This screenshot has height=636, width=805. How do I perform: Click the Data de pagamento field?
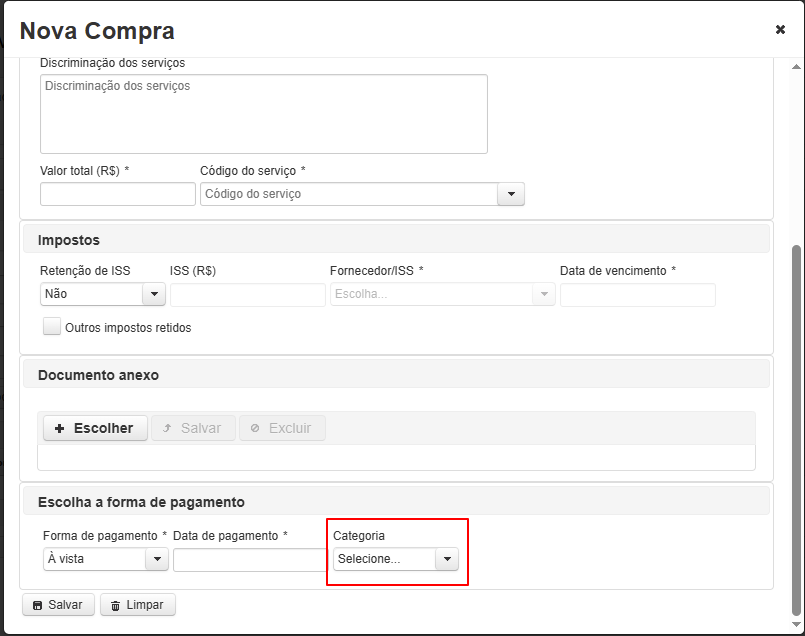click(x=248, y=559)
